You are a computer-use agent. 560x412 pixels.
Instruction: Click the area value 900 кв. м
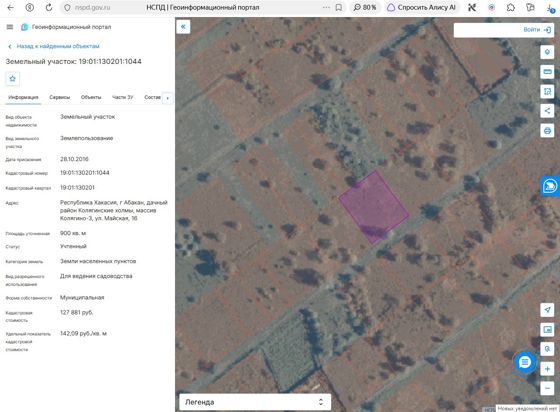coord(73,233)
